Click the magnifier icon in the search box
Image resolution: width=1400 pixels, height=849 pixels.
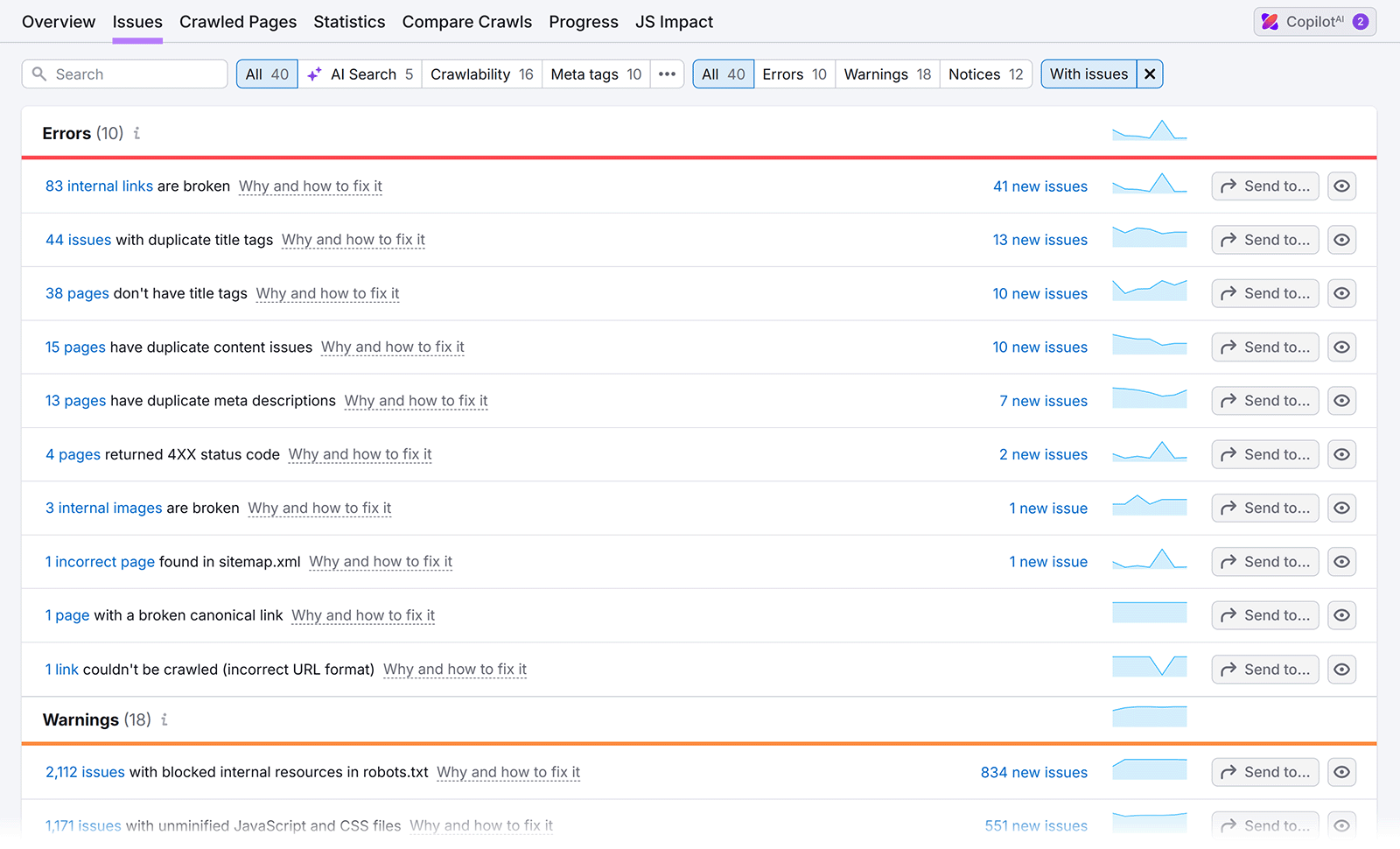tap(39, 74)
